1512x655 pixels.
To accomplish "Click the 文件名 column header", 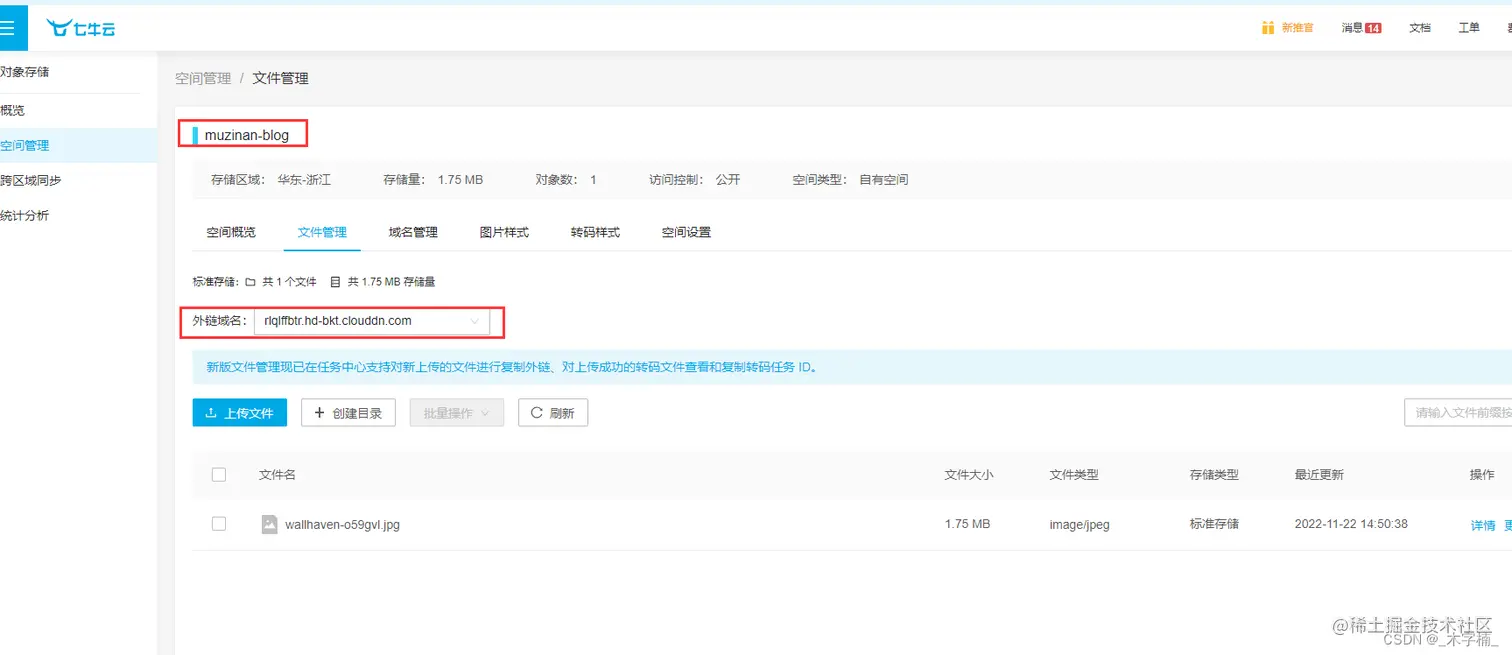I will (x=277, y=475).
